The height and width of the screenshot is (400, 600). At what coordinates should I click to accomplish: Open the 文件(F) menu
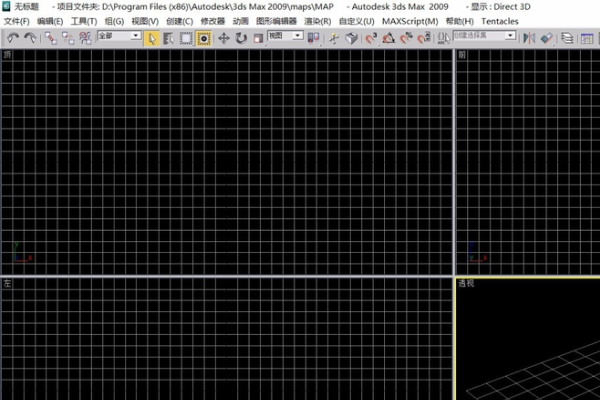(x=16, y=21)
